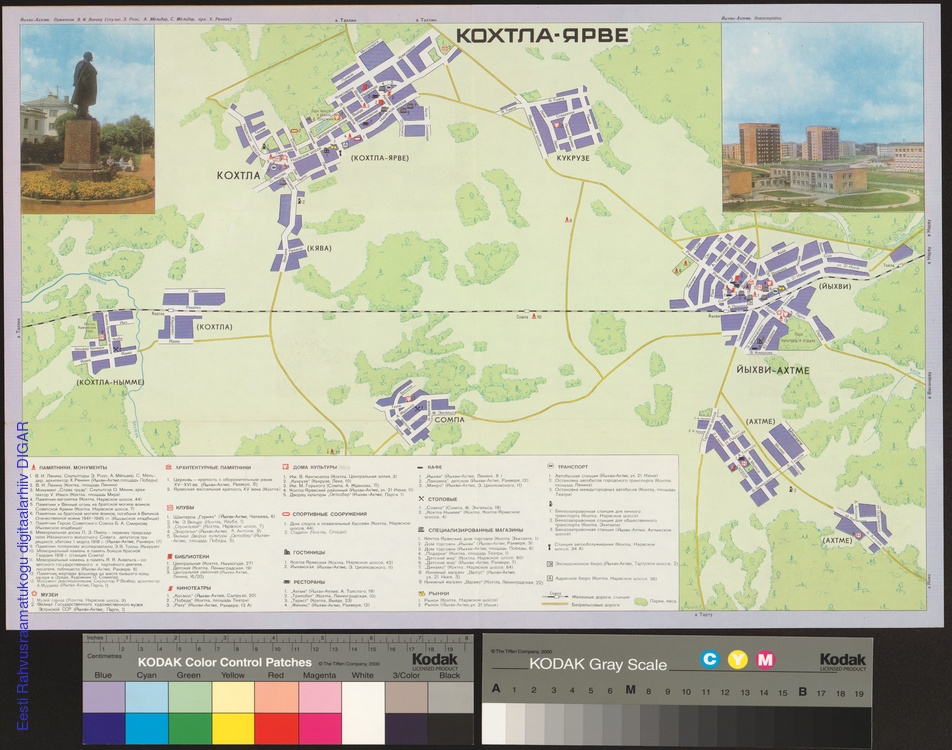Click the hotel icon beside ГОСТИНИЦЫ
The height and width of the screenshot is (750, 952).
point(287,552)
